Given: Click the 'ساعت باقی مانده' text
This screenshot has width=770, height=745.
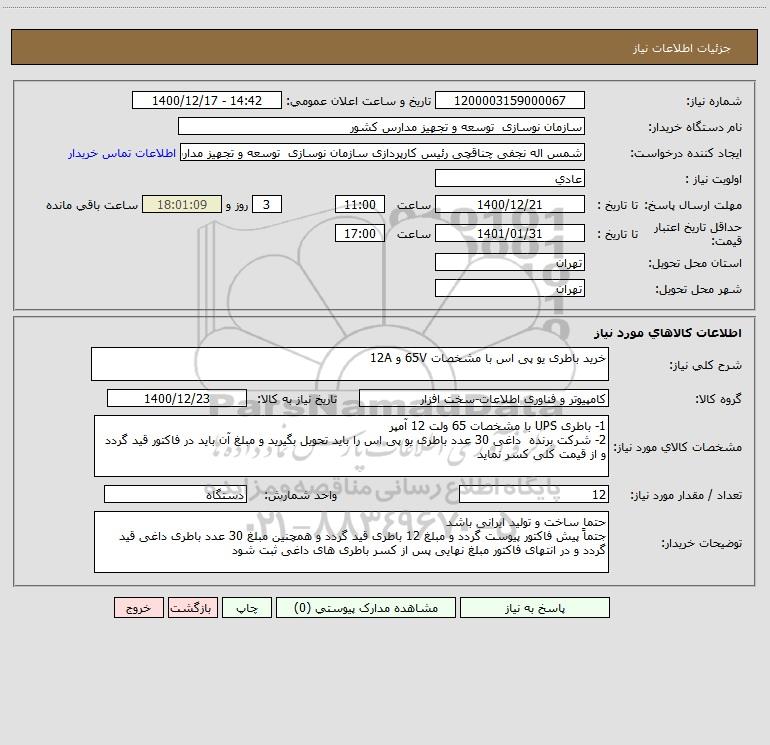Looking at the screenshot, I should [92, 205].
